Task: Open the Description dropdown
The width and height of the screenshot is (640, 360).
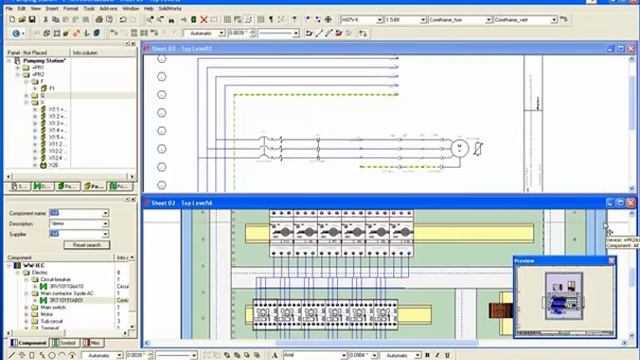Action: pyautogui.click(x=105, y=224)
